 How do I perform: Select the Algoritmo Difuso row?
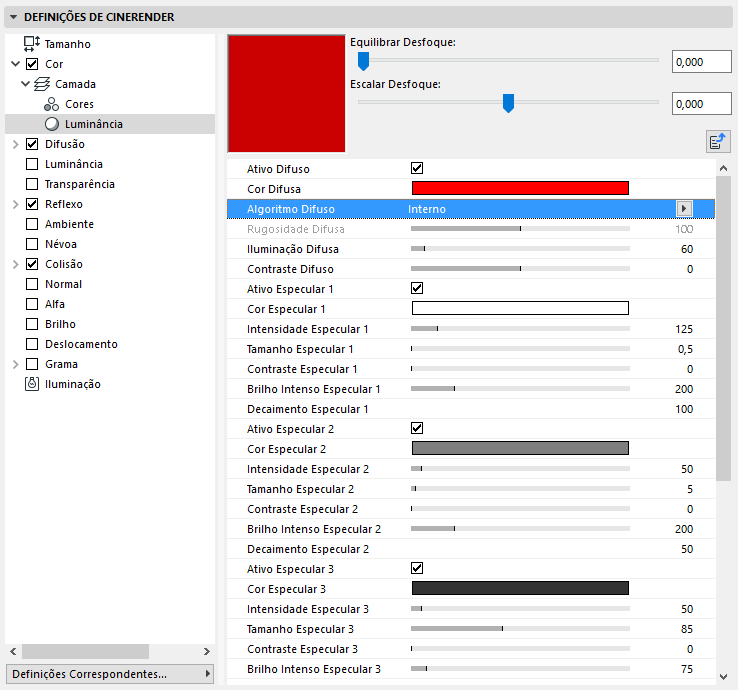pyautogui.click(x=471, y=209)
